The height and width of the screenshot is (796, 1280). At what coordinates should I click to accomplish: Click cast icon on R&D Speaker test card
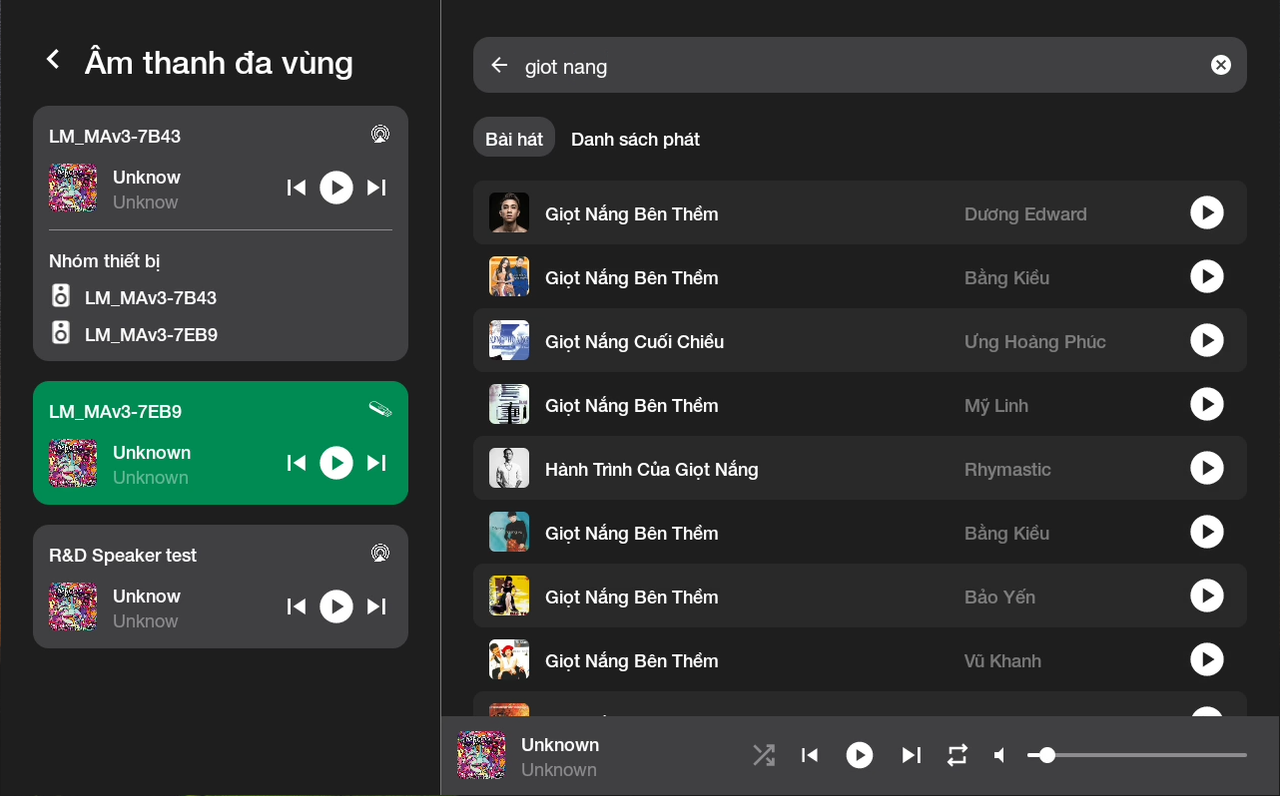[x=380, y=553]
